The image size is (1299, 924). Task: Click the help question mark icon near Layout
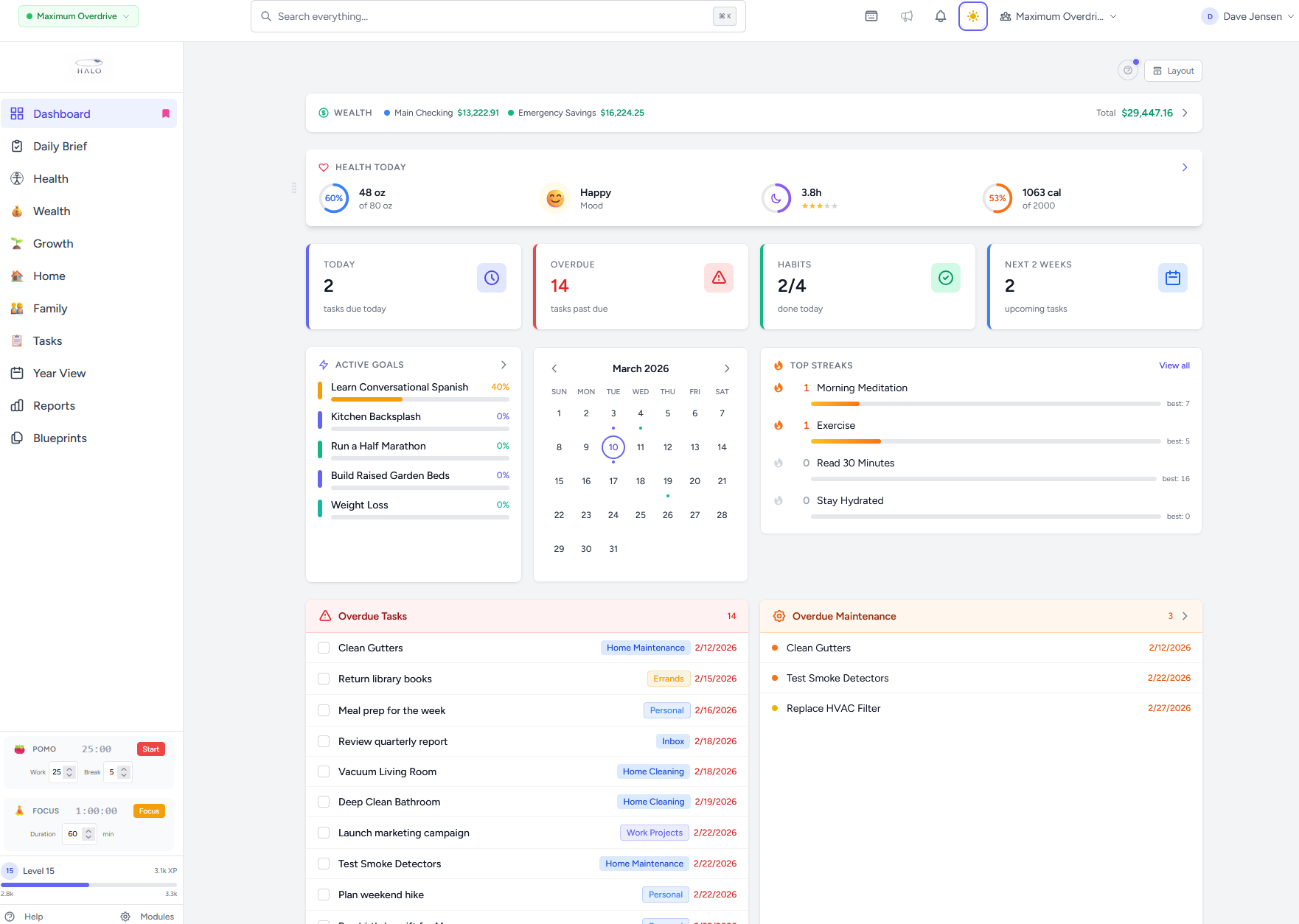pos(1127,71)
